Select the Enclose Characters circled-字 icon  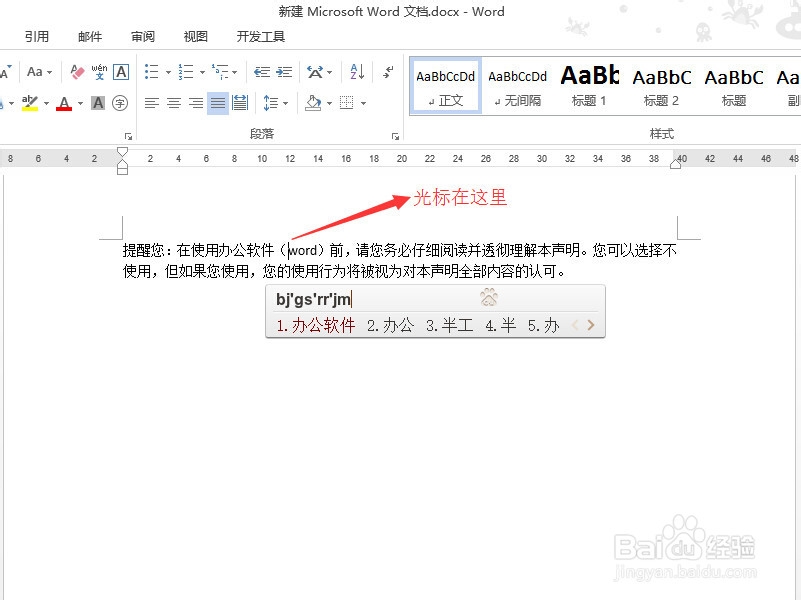(119, 103)
